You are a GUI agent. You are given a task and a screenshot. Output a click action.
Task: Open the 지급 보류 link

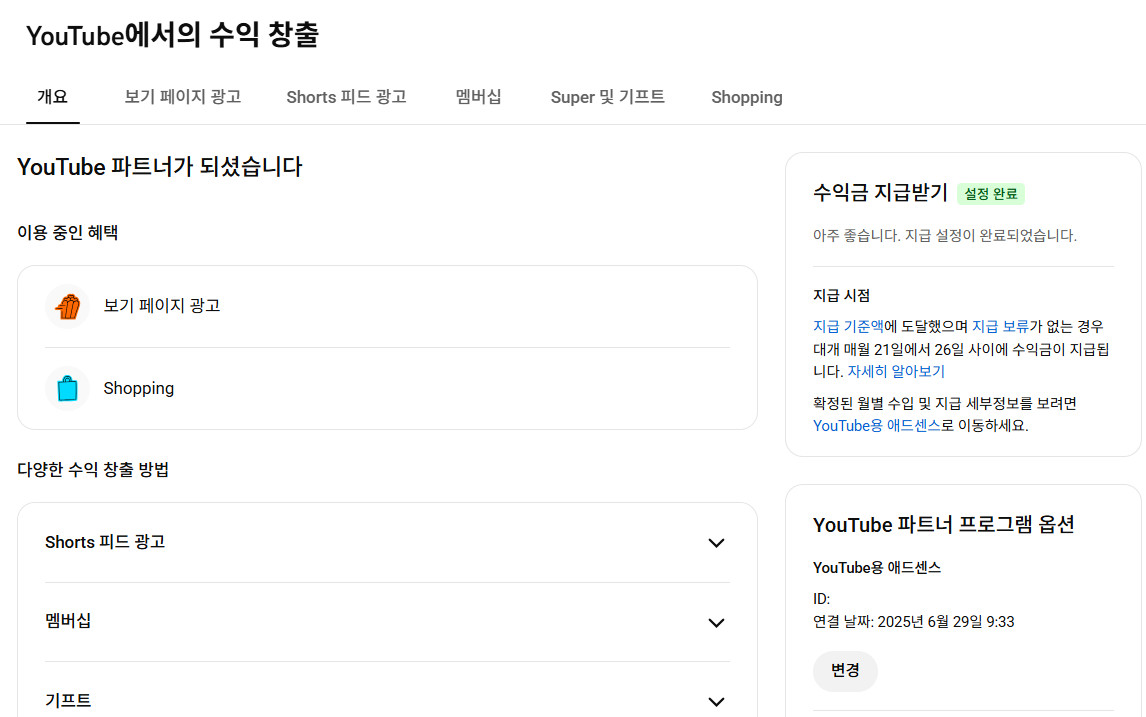pyautogui.click(x=1001, y=326)
